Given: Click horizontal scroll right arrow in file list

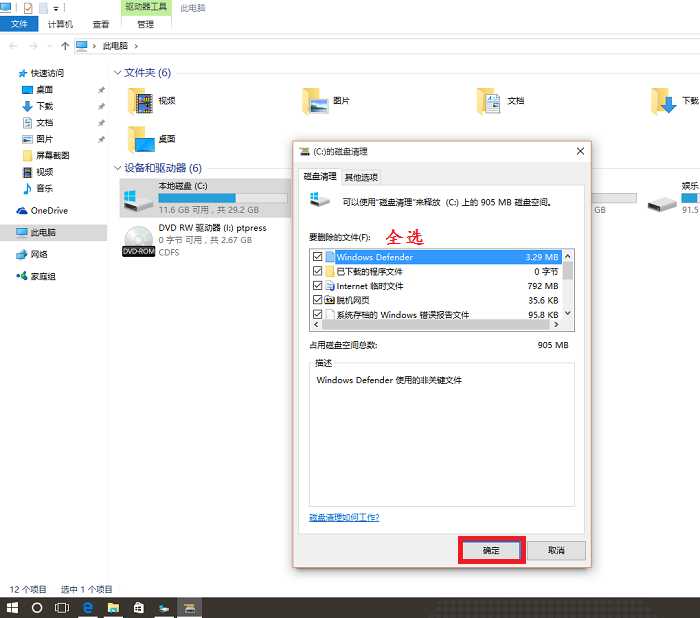Looking at the screenshot, I should [556, 325].
